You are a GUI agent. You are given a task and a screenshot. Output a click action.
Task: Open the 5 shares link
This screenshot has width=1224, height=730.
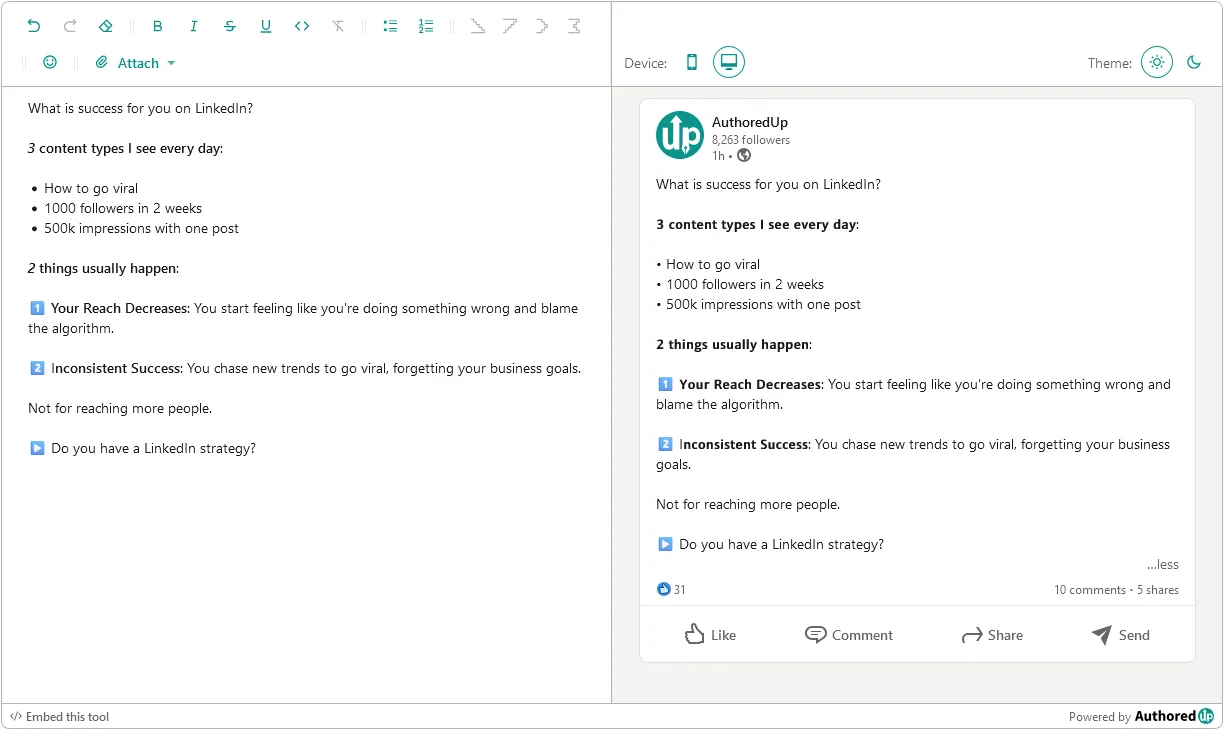coord(1158,590)
